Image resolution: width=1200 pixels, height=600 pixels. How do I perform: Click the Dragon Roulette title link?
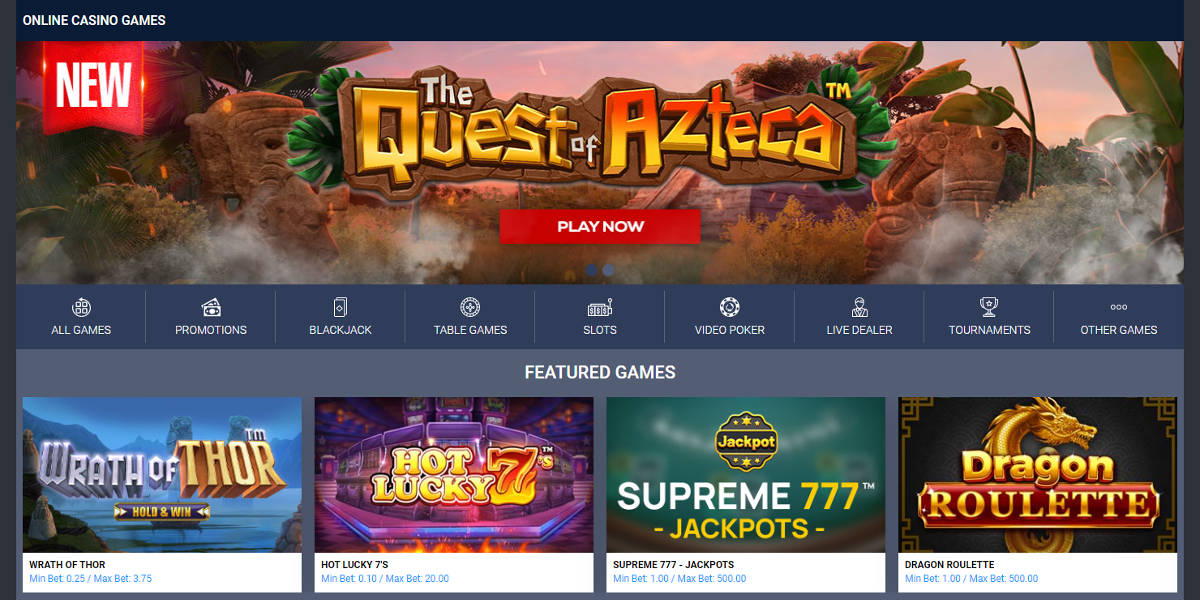pos(949,565)
